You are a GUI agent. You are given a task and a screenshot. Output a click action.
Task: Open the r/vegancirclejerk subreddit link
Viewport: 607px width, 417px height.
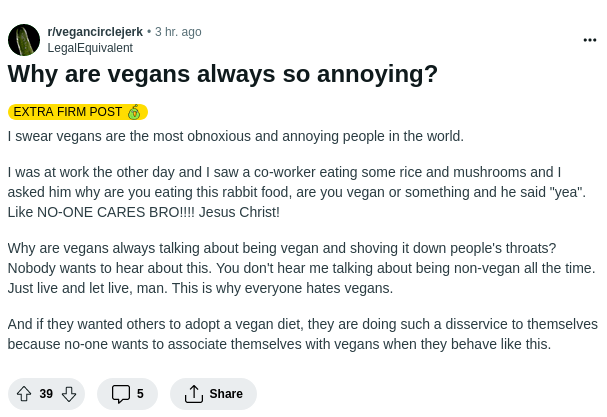pos(95,32)
